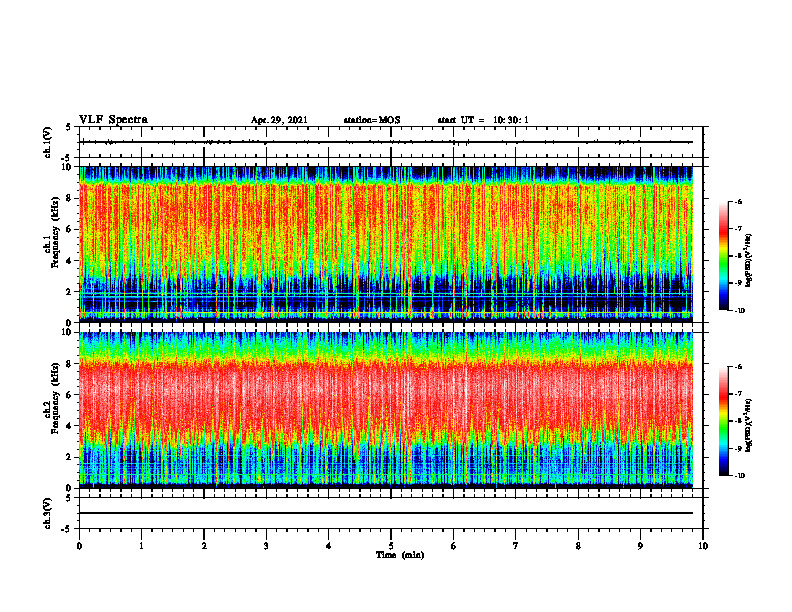Click the "Time (min)" x-axis label
The image size is (792, 612).
click(400, 555)
